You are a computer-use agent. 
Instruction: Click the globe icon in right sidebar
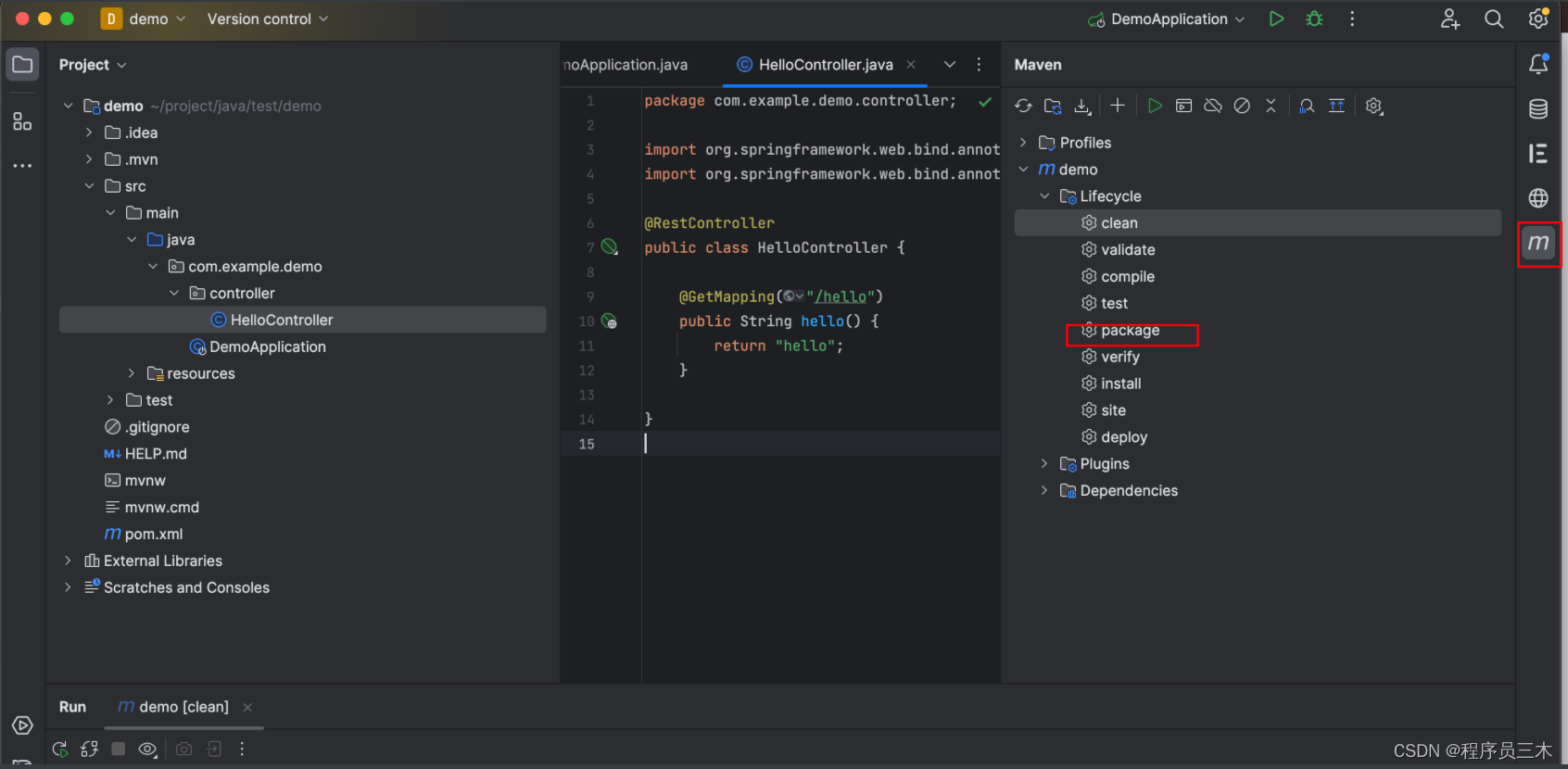click(x=1538, y=197)
